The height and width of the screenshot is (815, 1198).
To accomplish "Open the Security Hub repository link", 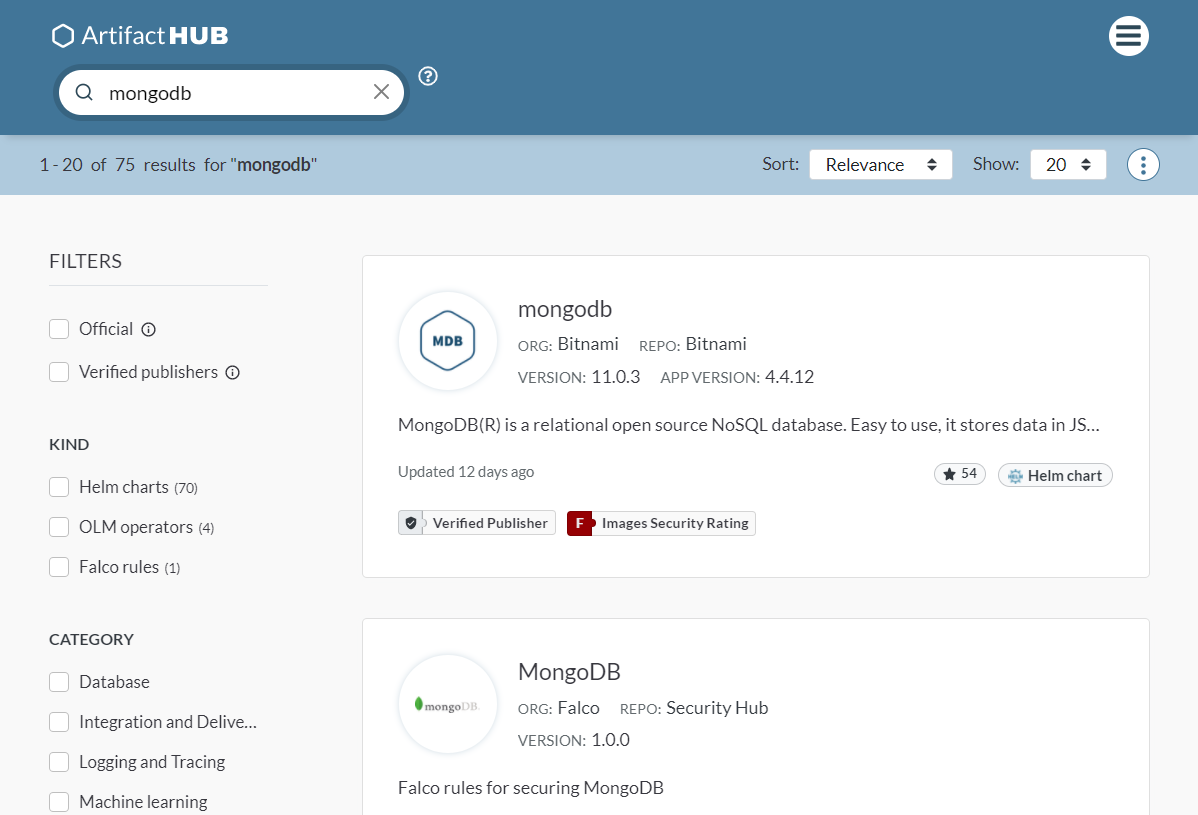I will pos(717,708).
